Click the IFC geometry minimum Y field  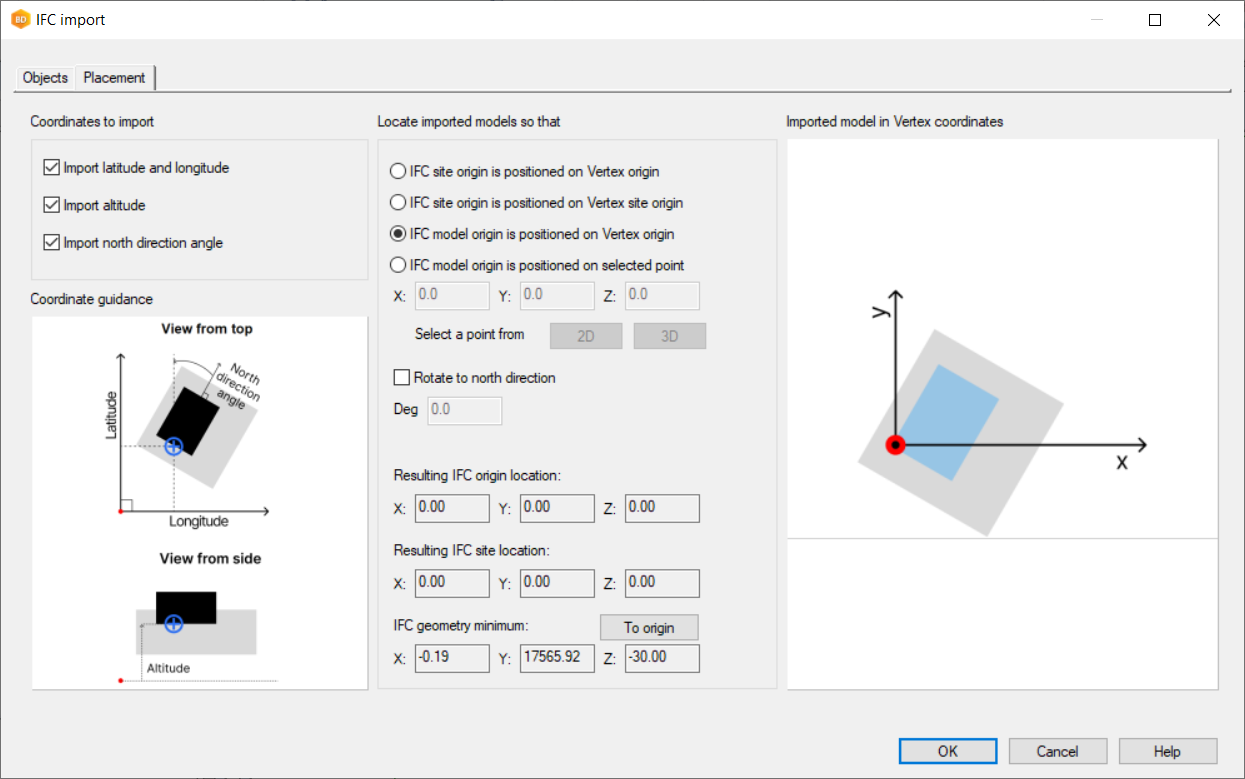pyautogui.click(x=557, y=658)
